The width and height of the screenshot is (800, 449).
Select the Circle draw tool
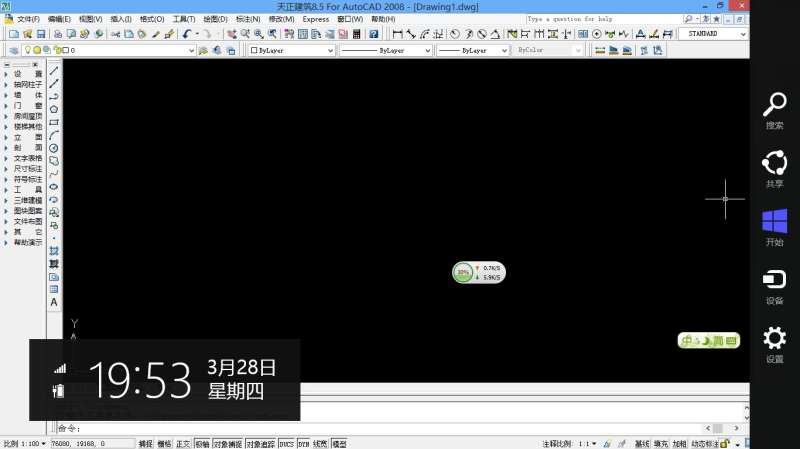point(54,148)
